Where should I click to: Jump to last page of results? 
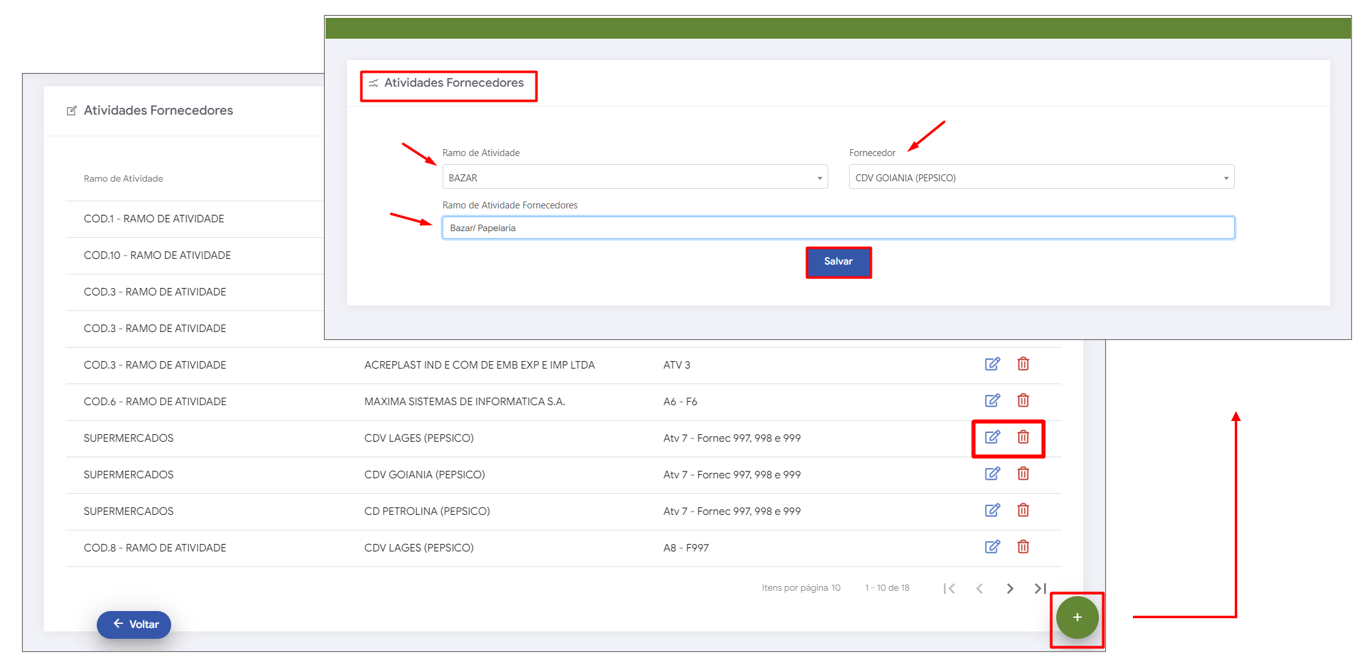tap(1040, 589)
